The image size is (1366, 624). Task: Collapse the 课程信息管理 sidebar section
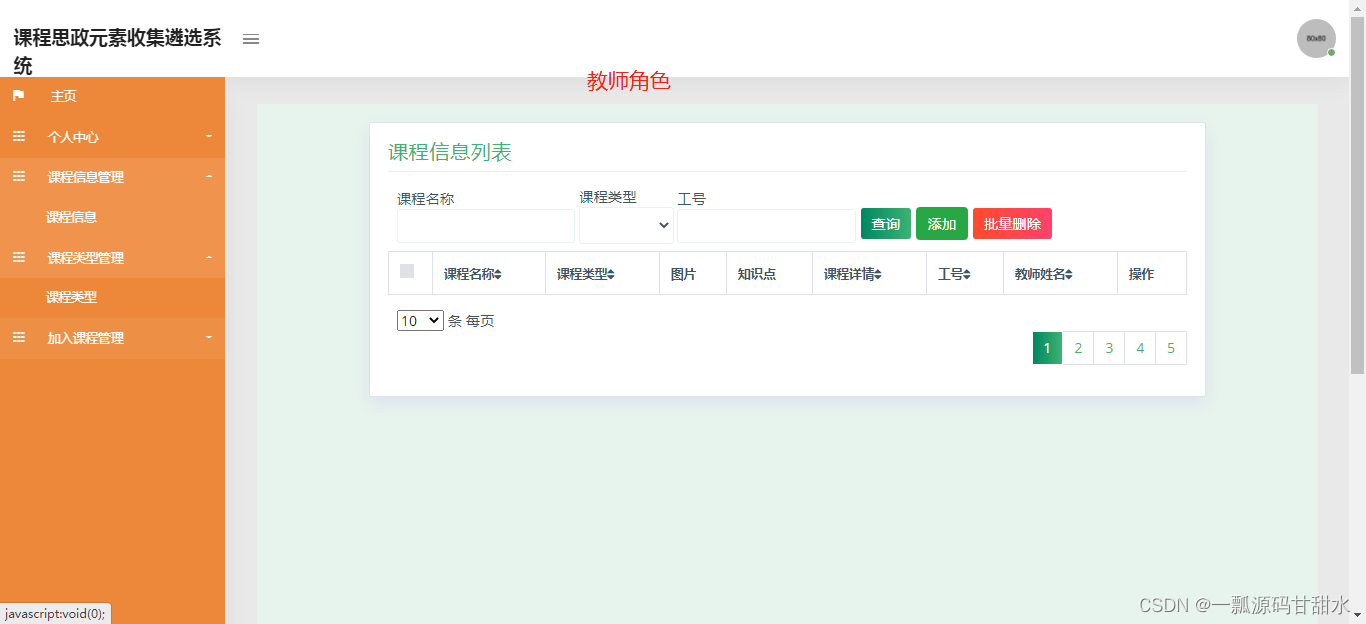(85, 176)
